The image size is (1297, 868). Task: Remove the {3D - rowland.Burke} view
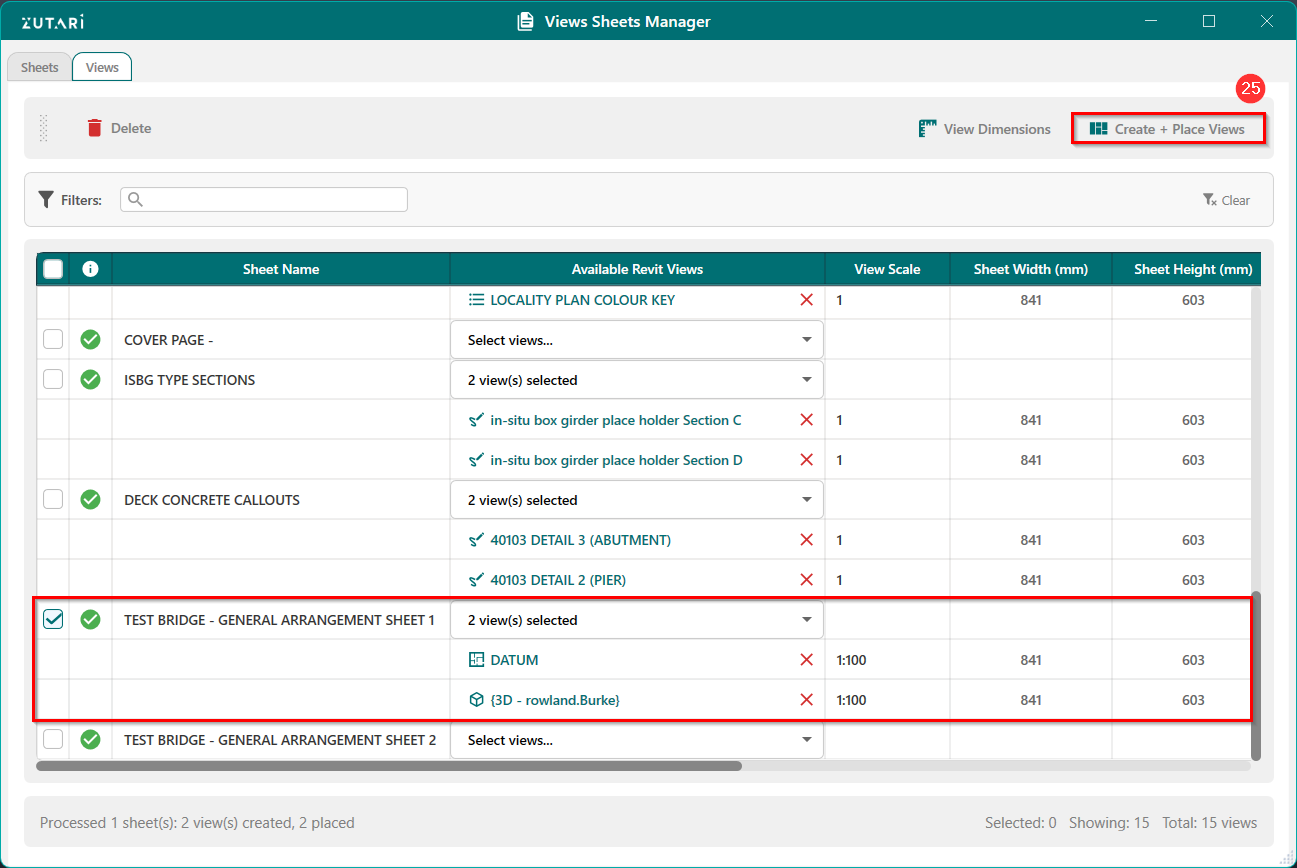(806, 700)
